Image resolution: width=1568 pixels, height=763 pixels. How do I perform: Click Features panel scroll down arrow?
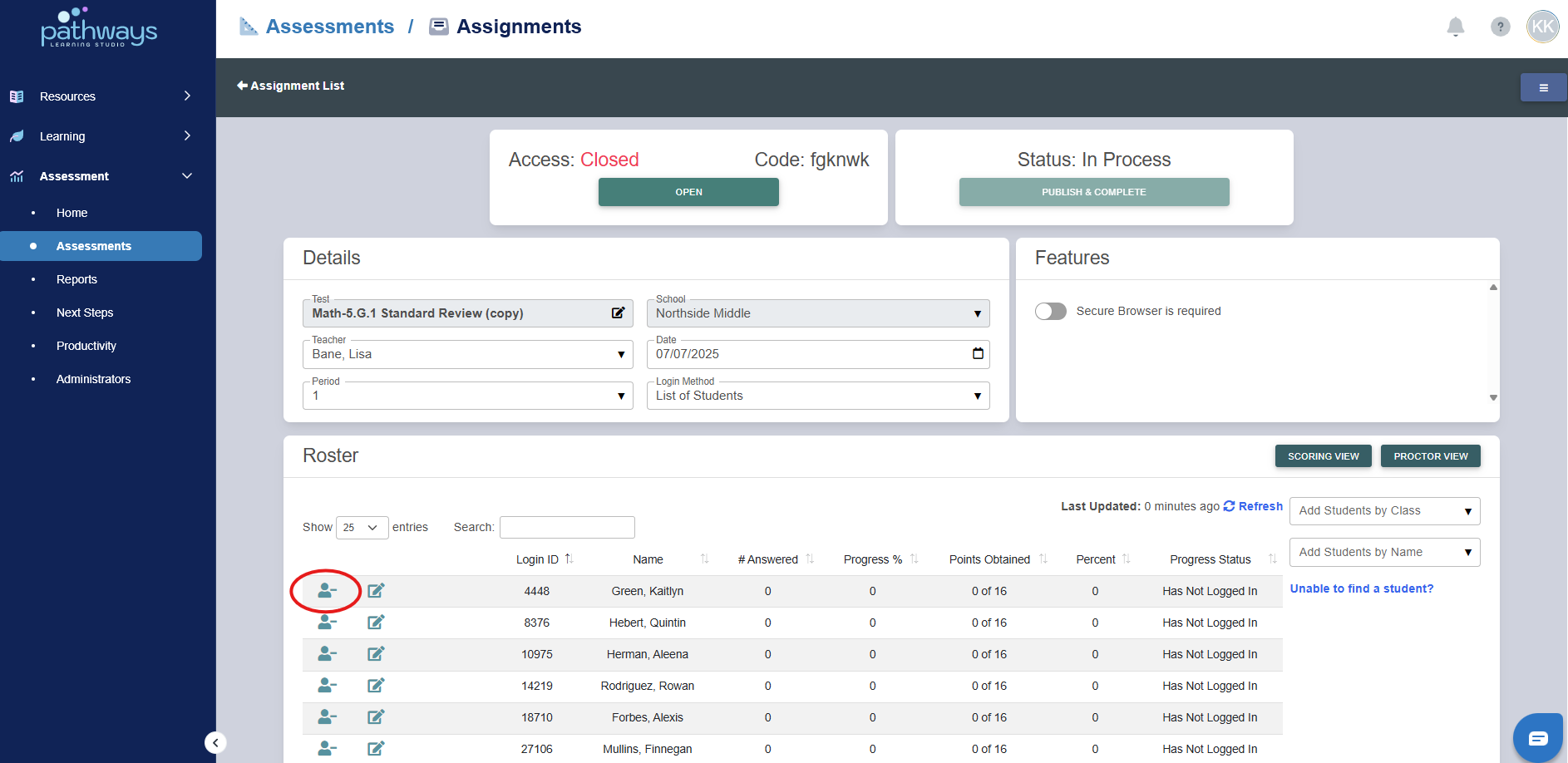point(1493,397)
